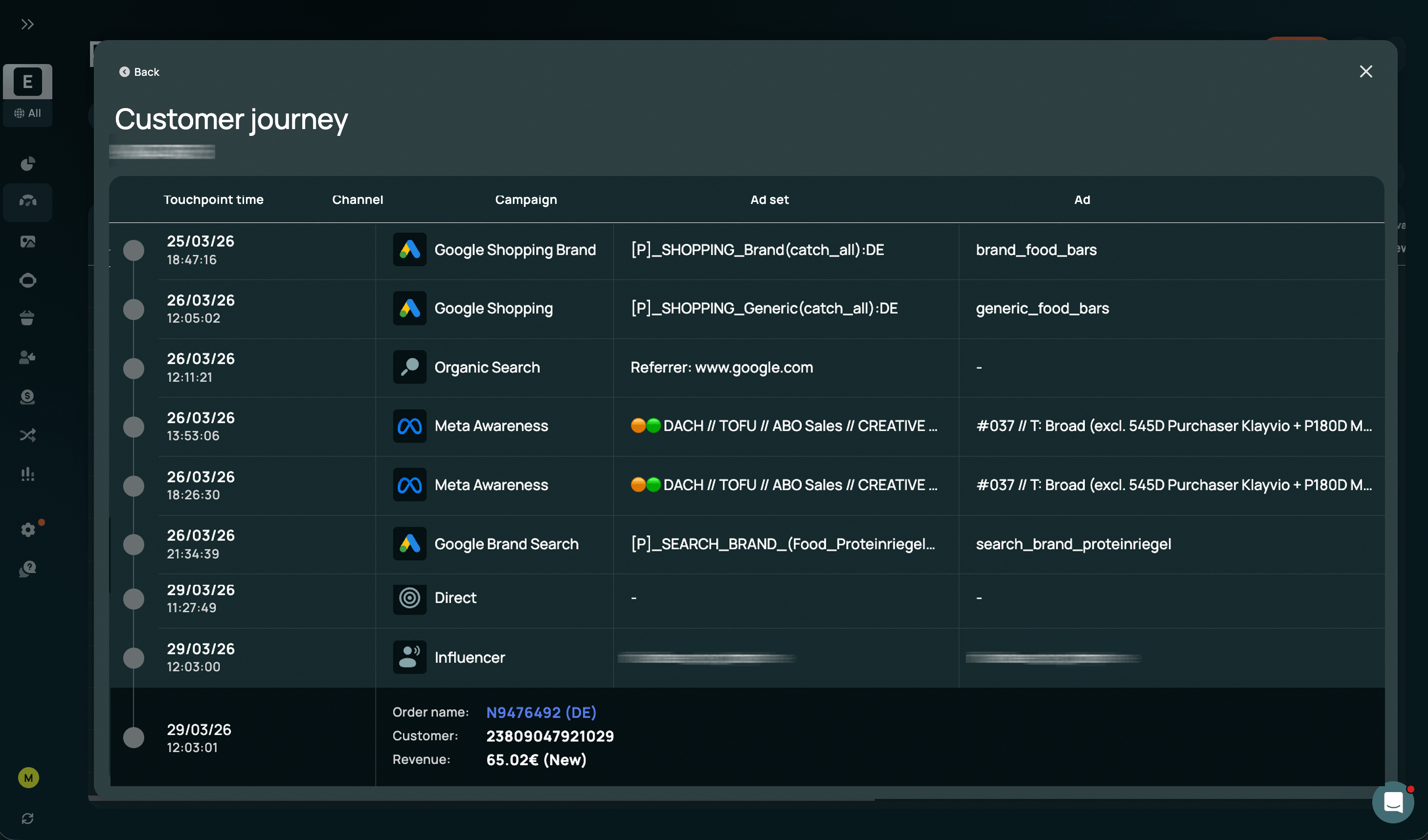Viewport: 1428px width, 840px height.
Task: Click the Influencer campaign name
Action: pos(470,657)
